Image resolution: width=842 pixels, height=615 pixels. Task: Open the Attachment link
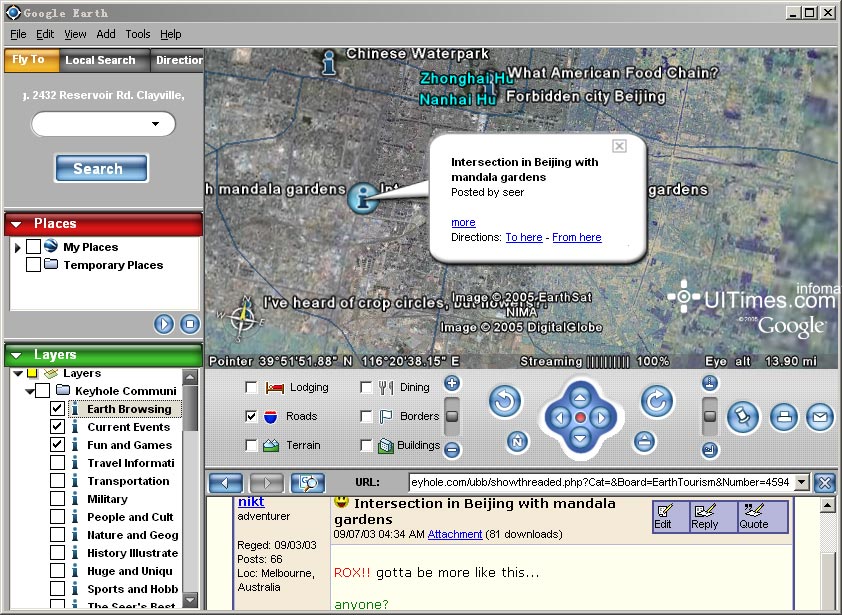[455, 534]
